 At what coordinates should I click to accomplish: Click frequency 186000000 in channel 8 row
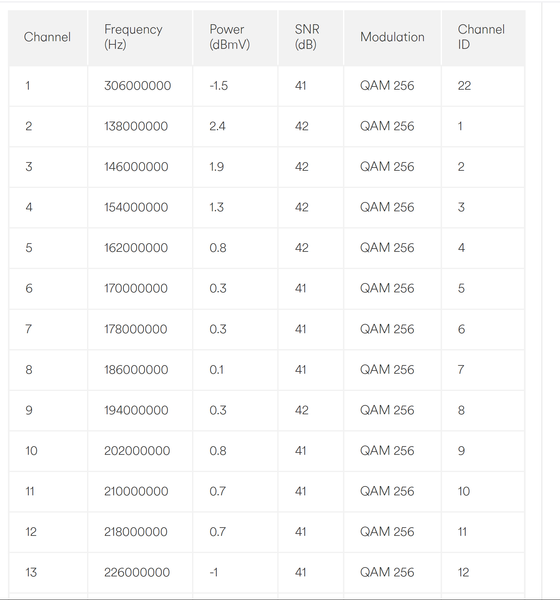coord(136,370)
